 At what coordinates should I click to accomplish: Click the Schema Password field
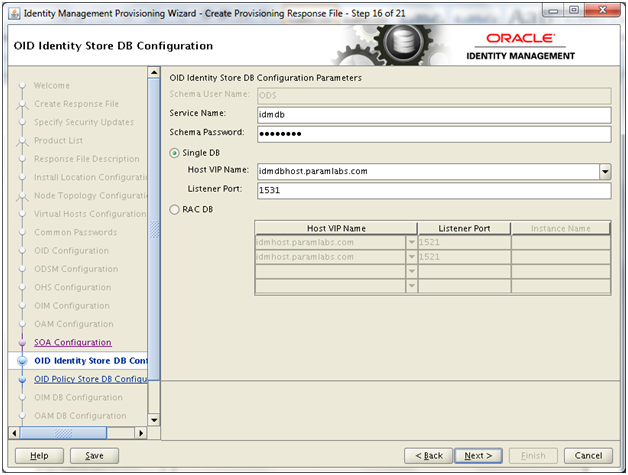[434, 134]
